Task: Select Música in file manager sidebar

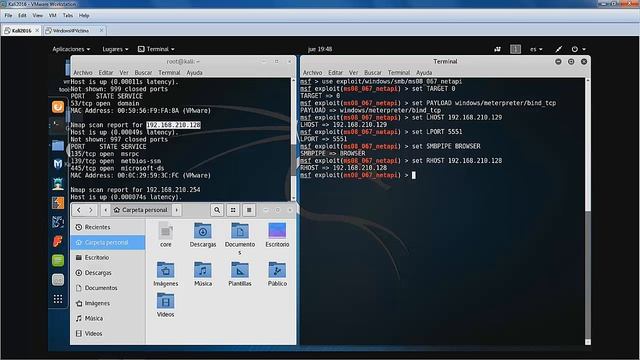Action: pyautogui.click(x=108, y=318)
